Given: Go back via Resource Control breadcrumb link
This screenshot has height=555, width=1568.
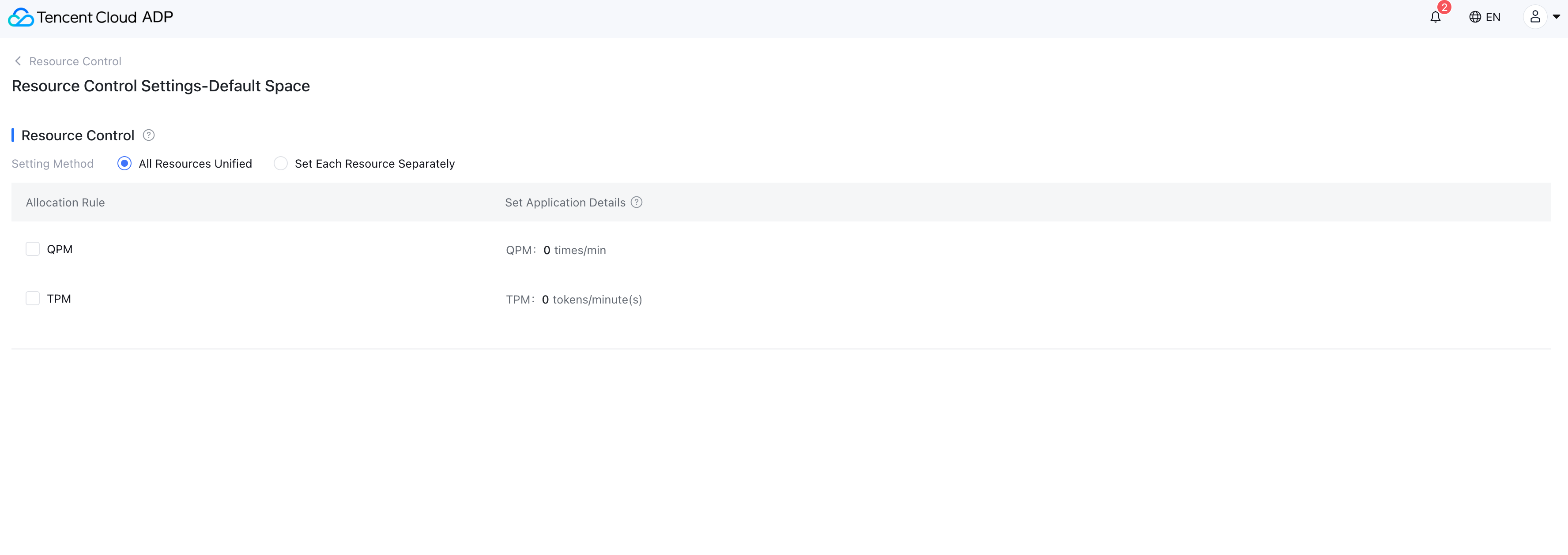Looking at the screenshot, I should [x=75, y=61].
